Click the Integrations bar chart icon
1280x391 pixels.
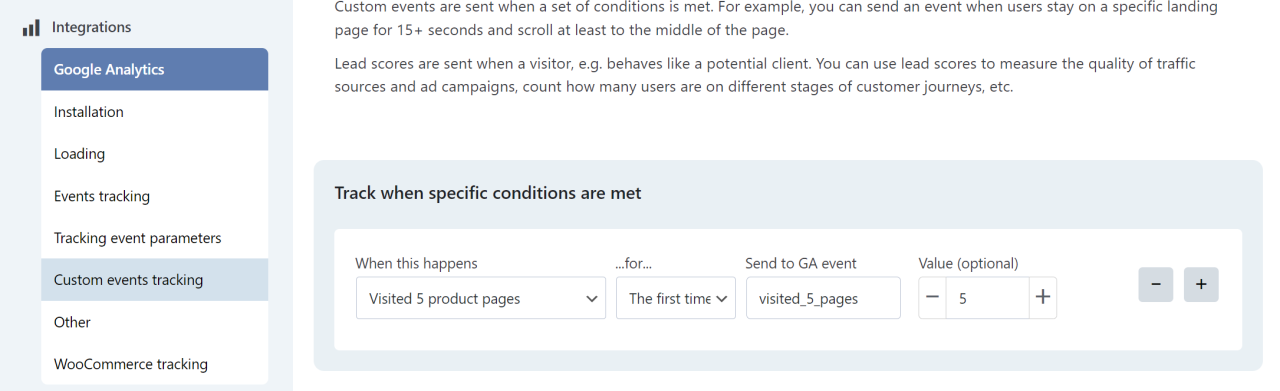(x=31, y=28)
